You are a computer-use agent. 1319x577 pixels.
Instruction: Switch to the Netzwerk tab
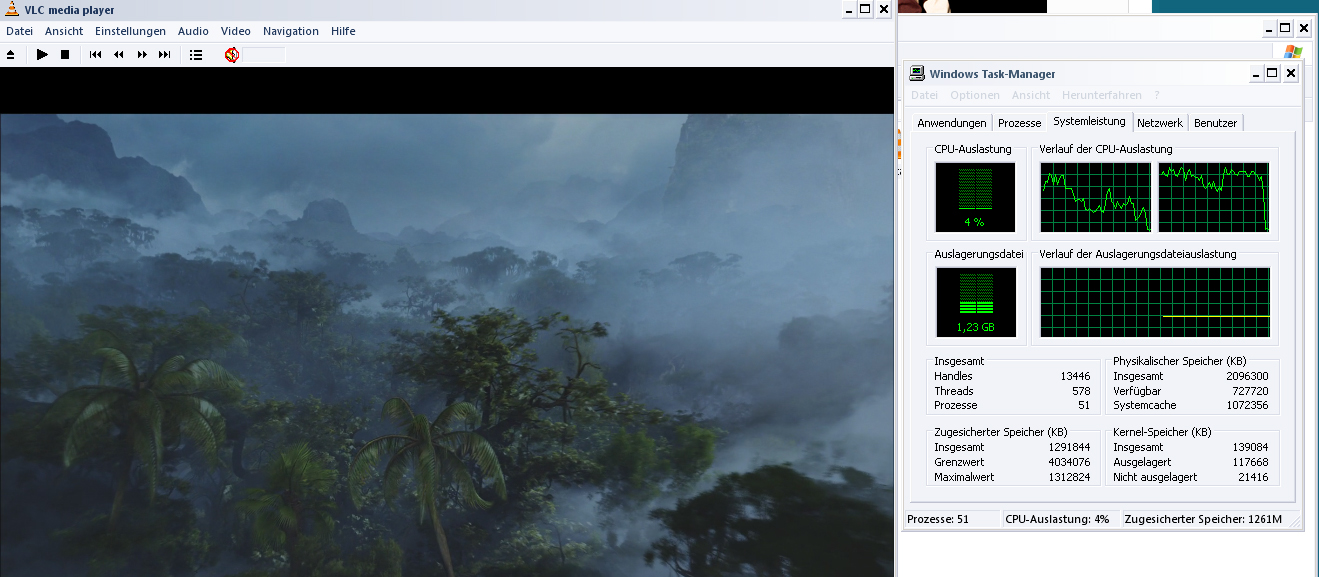click(x=1160, y=123)
